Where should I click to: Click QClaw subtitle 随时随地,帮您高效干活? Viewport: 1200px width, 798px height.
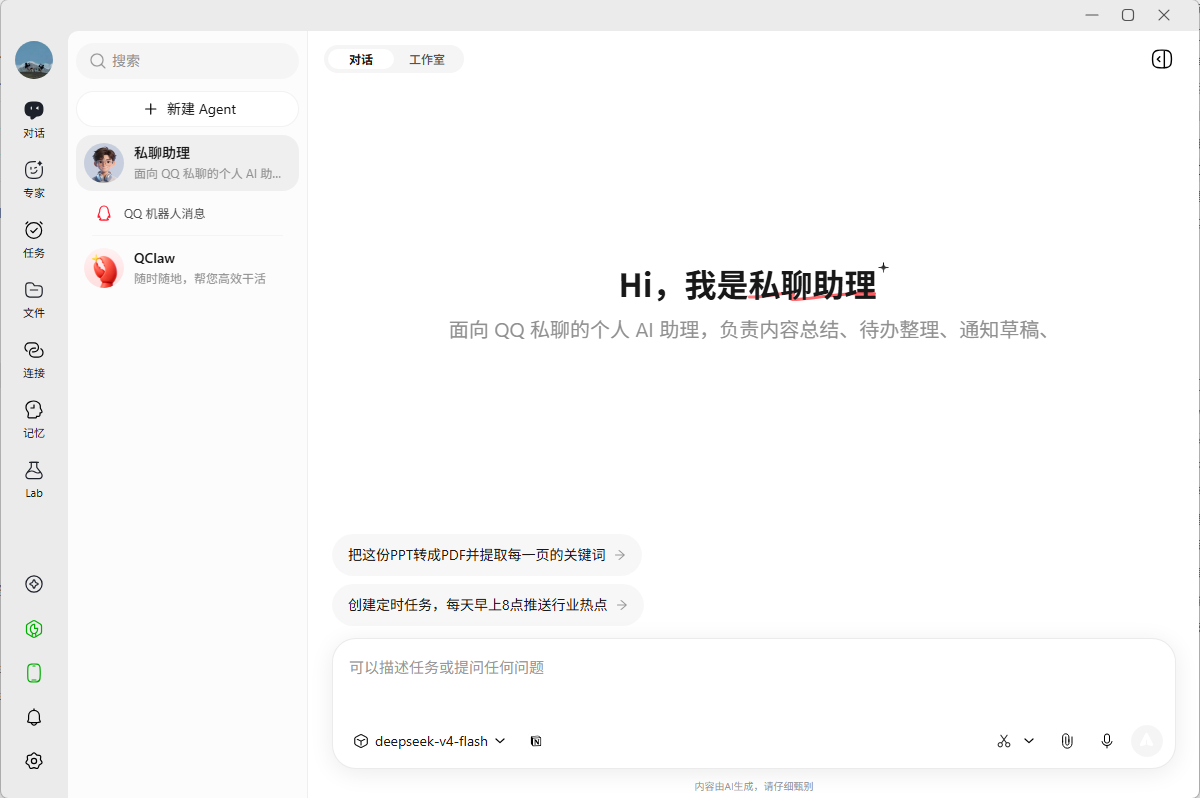pyautogui.click(x=200, y=278)
